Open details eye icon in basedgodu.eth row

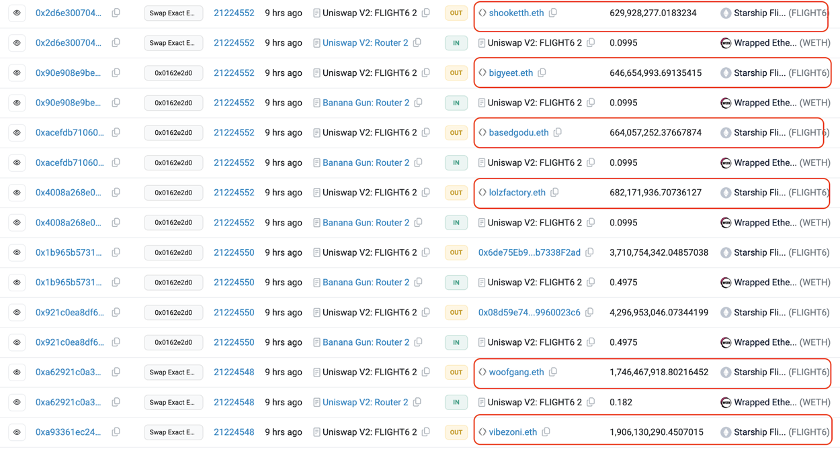17,133
